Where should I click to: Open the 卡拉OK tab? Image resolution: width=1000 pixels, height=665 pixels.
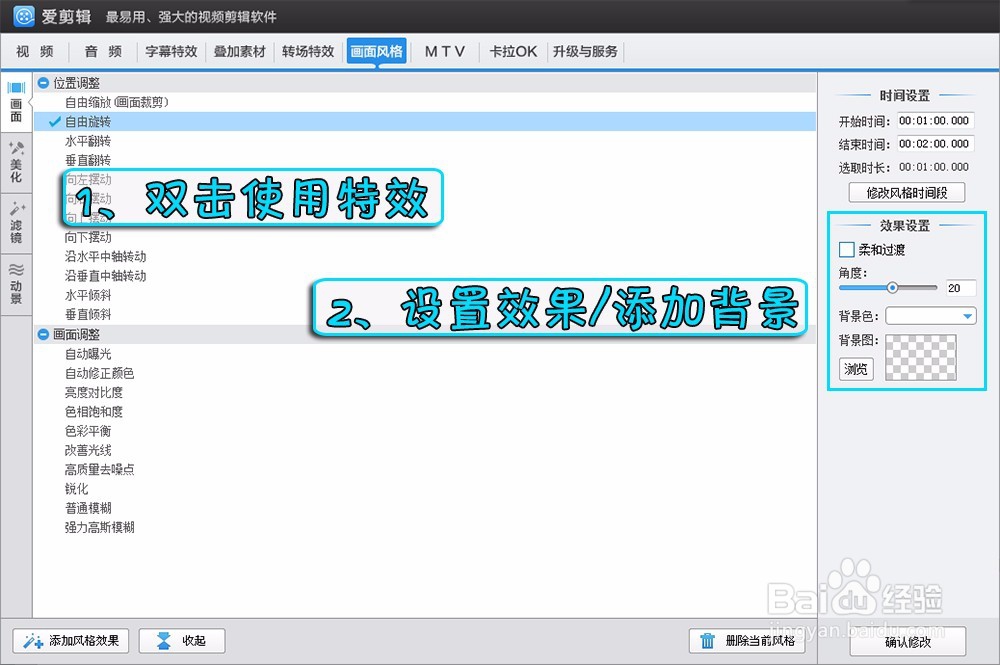(x=513, y=52)
